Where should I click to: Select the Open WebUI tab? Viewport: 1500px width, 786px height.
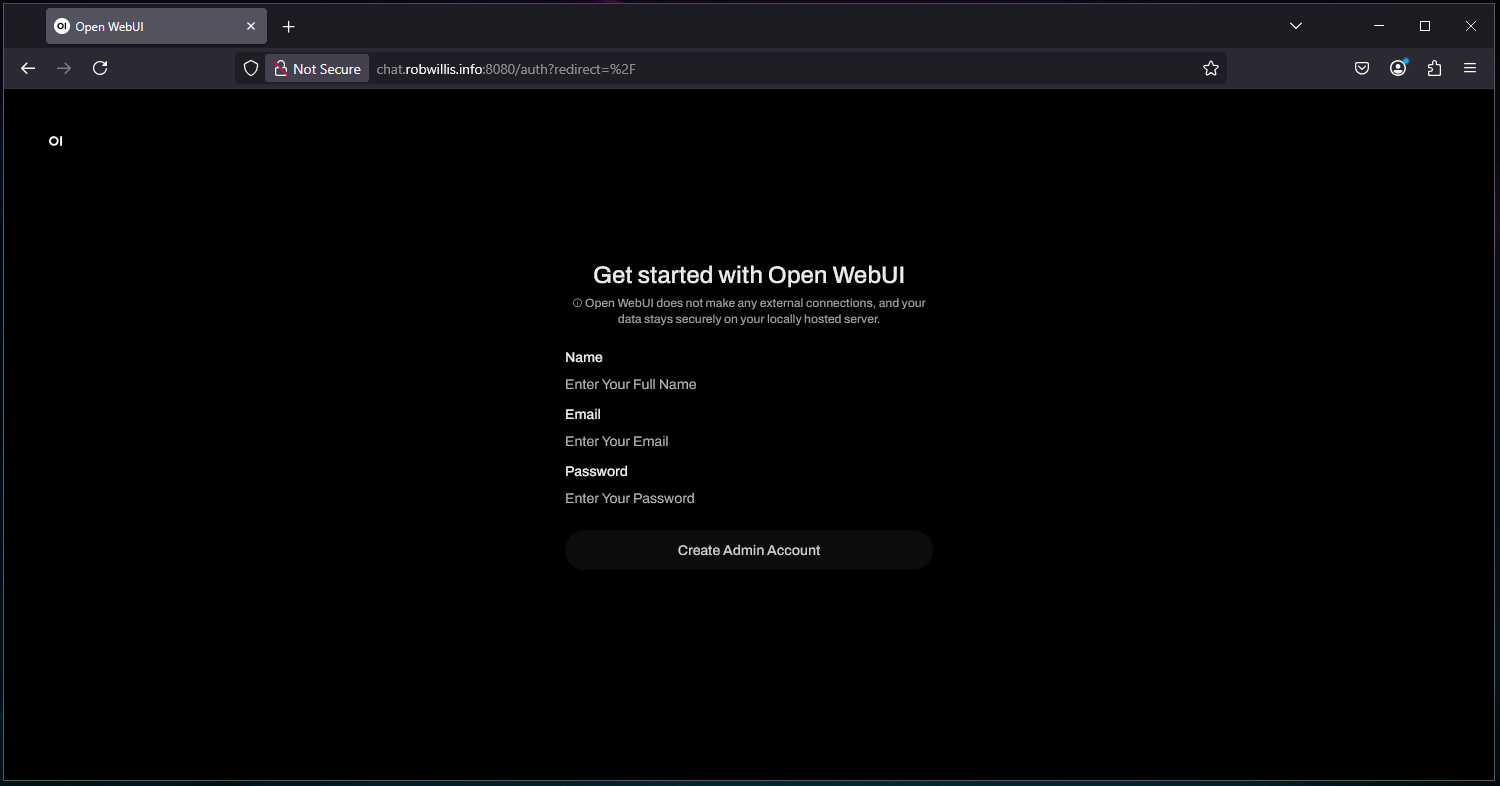pyautogui.click(x=156, y=27)
